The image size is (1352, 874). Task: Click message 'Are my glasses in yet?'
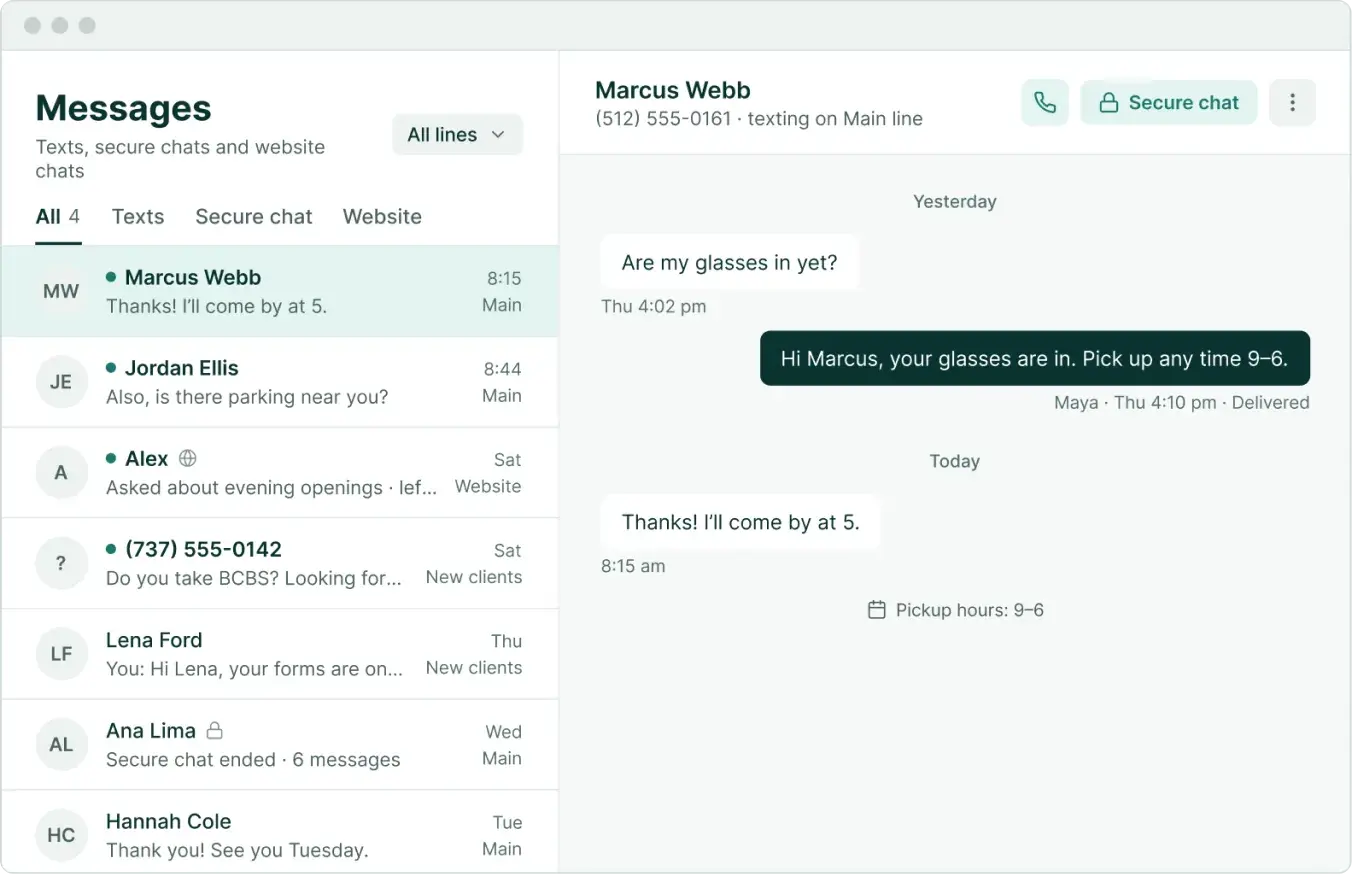pos(729,262)
